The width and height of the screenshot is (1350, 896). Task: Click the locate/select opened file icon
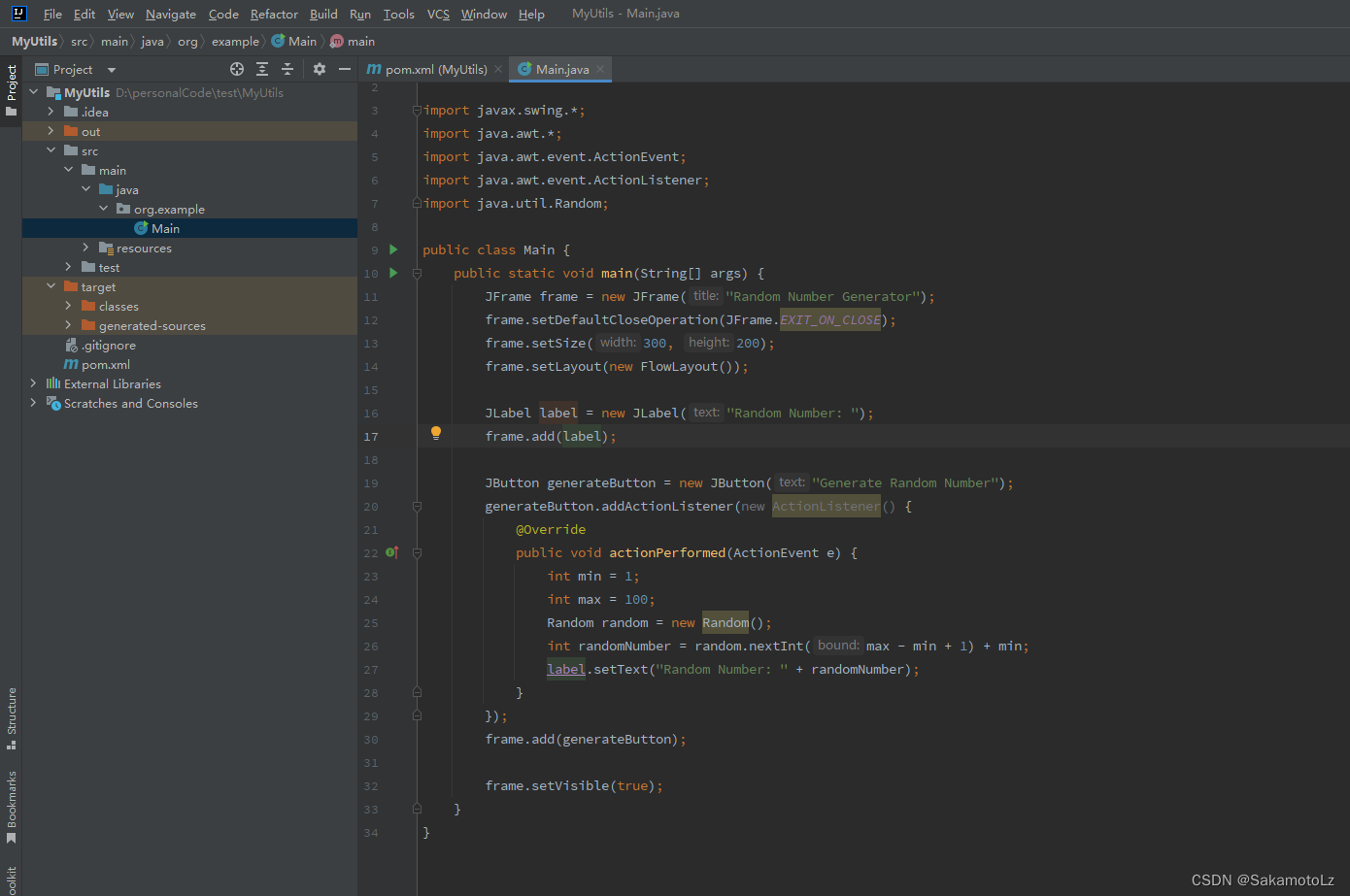point(237,69)
